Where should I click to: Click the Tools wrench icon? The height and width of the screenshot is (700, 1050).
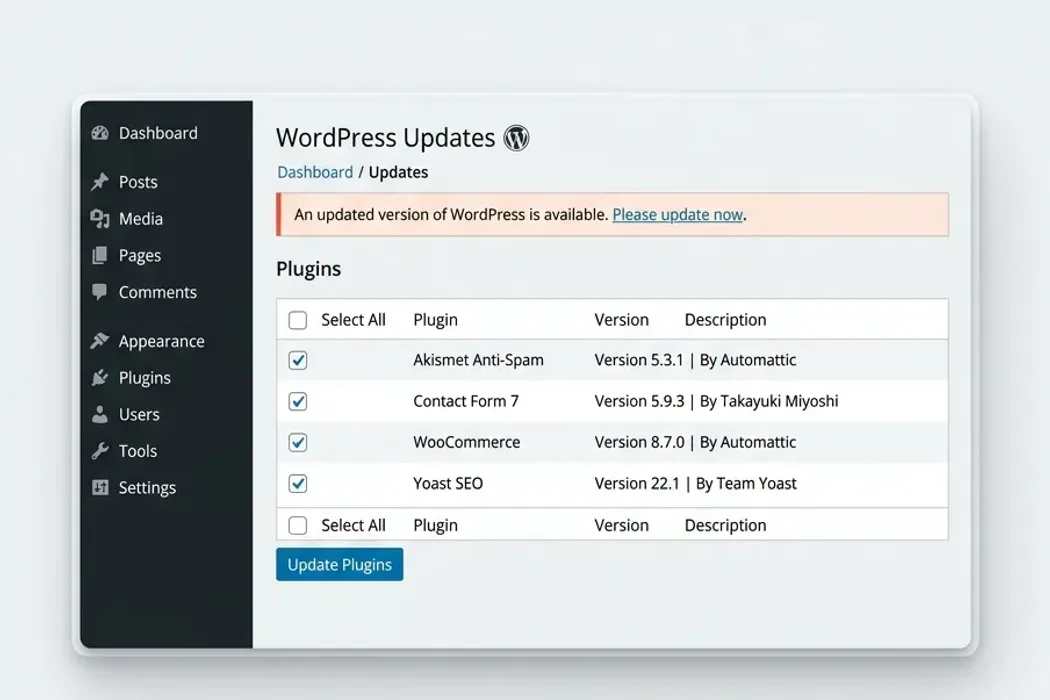tap(100, 451)
